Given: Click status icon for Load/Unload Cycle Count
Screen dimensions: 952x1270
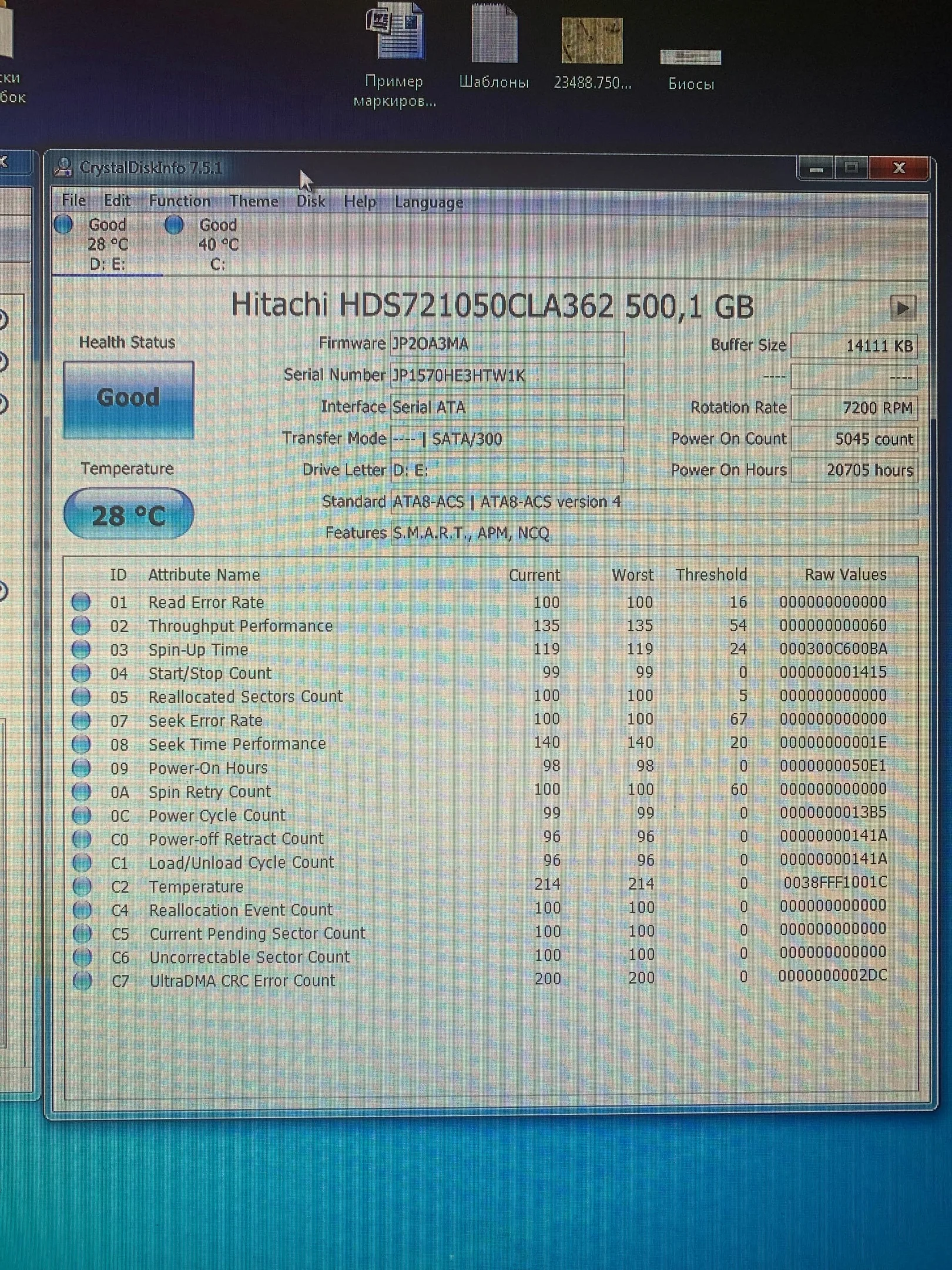Looking at the screenshot, I should pyautogui.click(x=82, y=863).
